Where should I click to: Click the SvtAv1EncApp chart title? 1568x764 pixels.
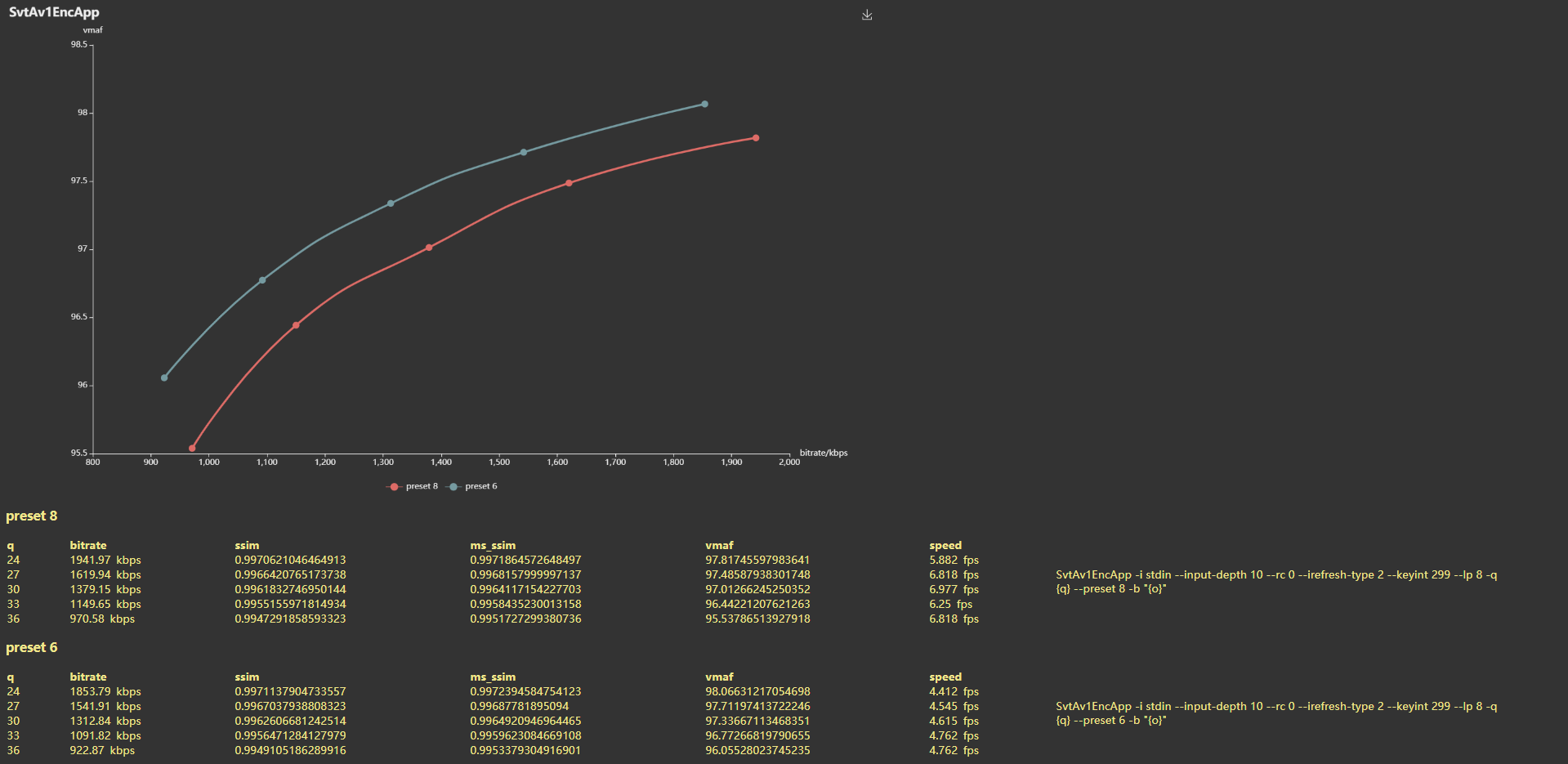point(54,12)
